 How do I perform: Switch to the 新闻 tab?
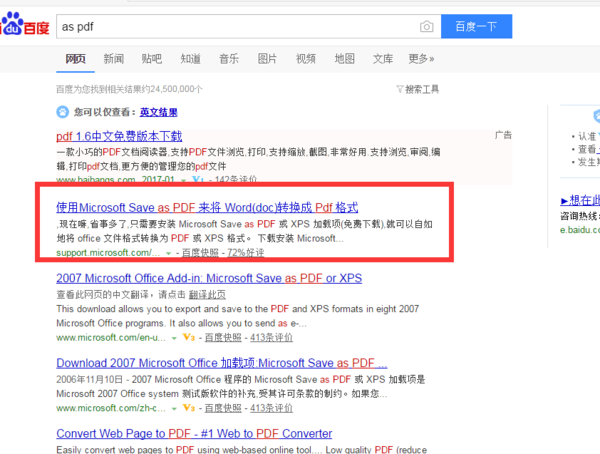pyautogui.click(x=114, y=59)
